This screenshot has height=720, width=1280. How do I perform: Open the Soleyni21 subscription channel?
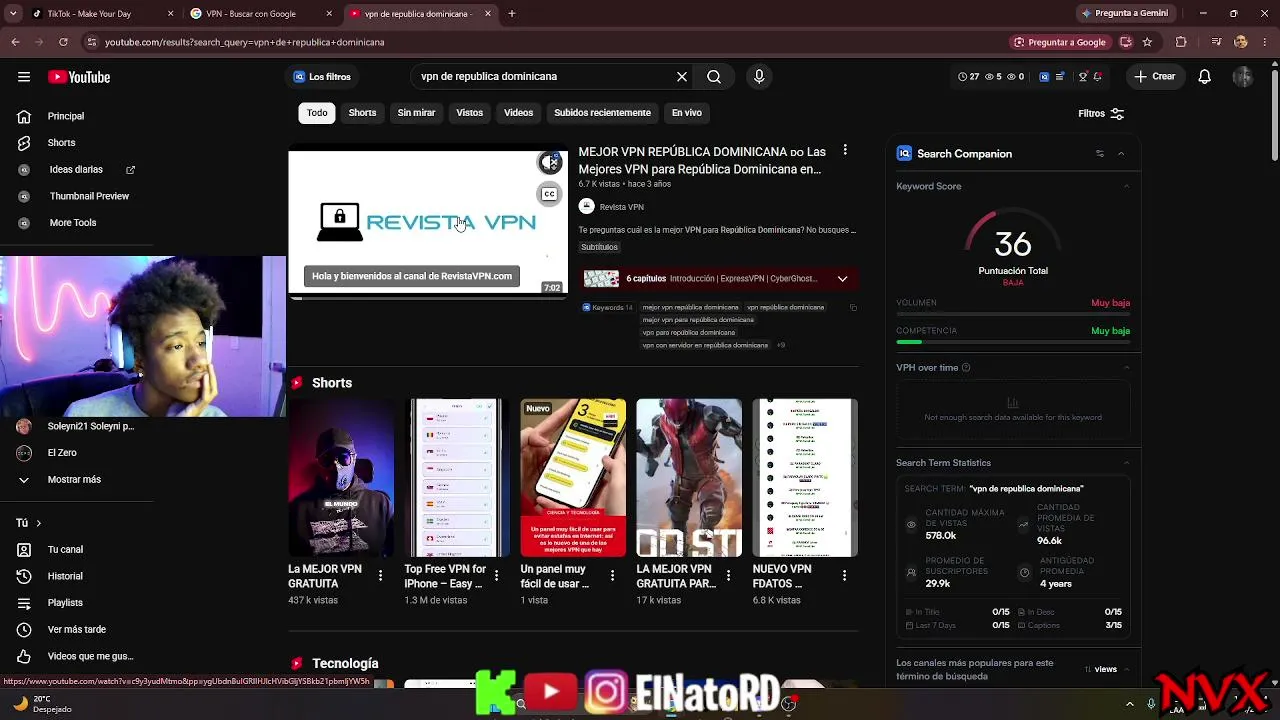(90, 426)
